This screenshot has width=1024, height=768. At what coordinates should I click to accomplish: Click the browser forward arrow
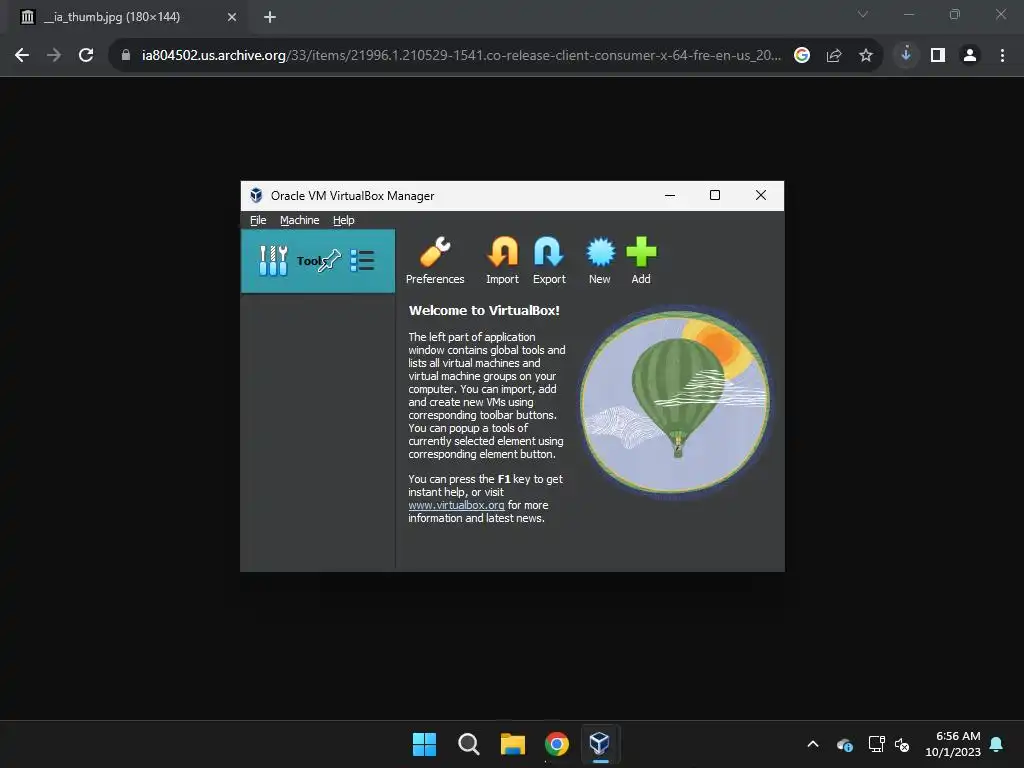point(54,56)
